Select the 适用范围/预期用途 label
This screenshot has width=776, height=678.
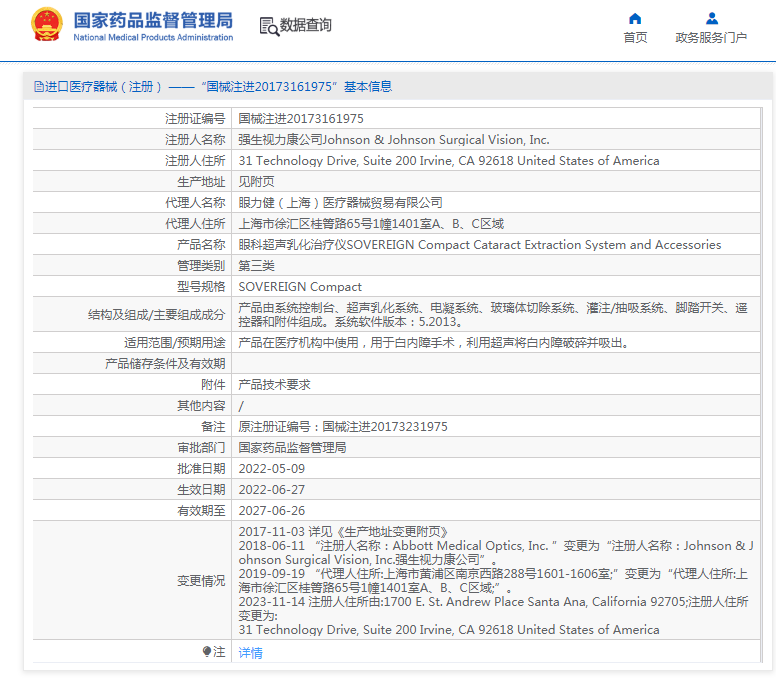pos(175,342)
